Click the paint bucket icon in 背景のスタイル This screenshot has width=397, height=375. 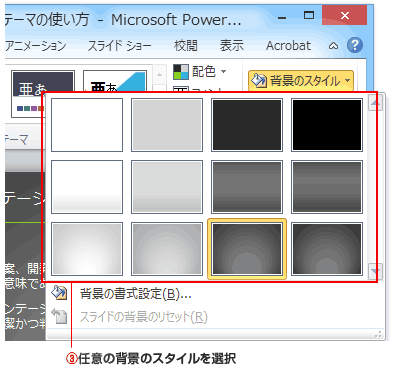(259, 81)
